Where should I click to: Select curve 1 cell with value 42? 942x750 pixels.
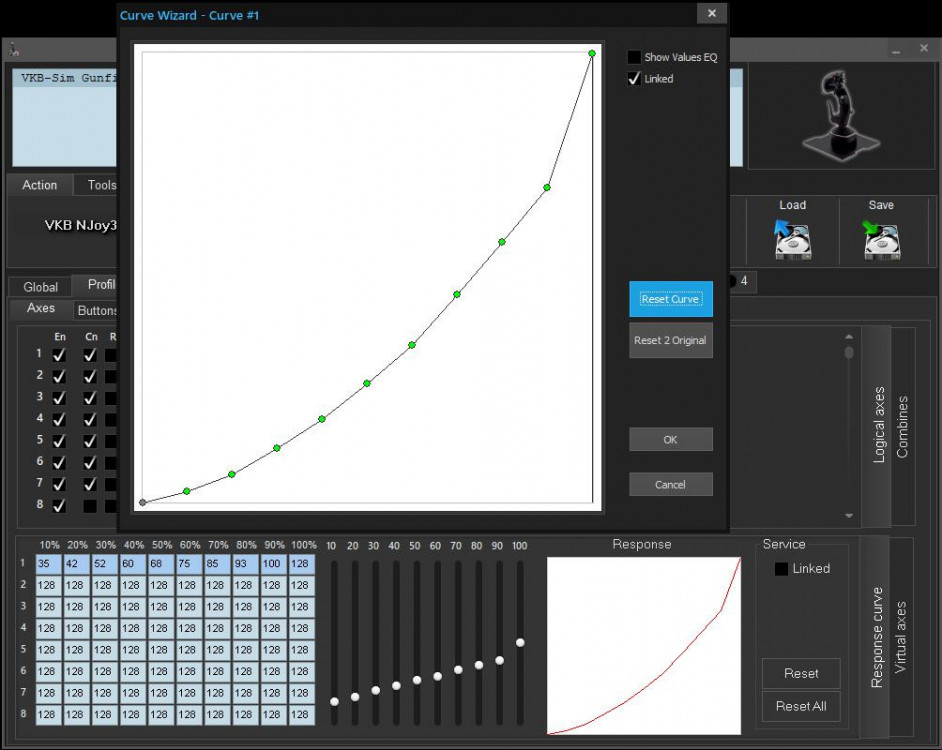(x=77, y=564)
